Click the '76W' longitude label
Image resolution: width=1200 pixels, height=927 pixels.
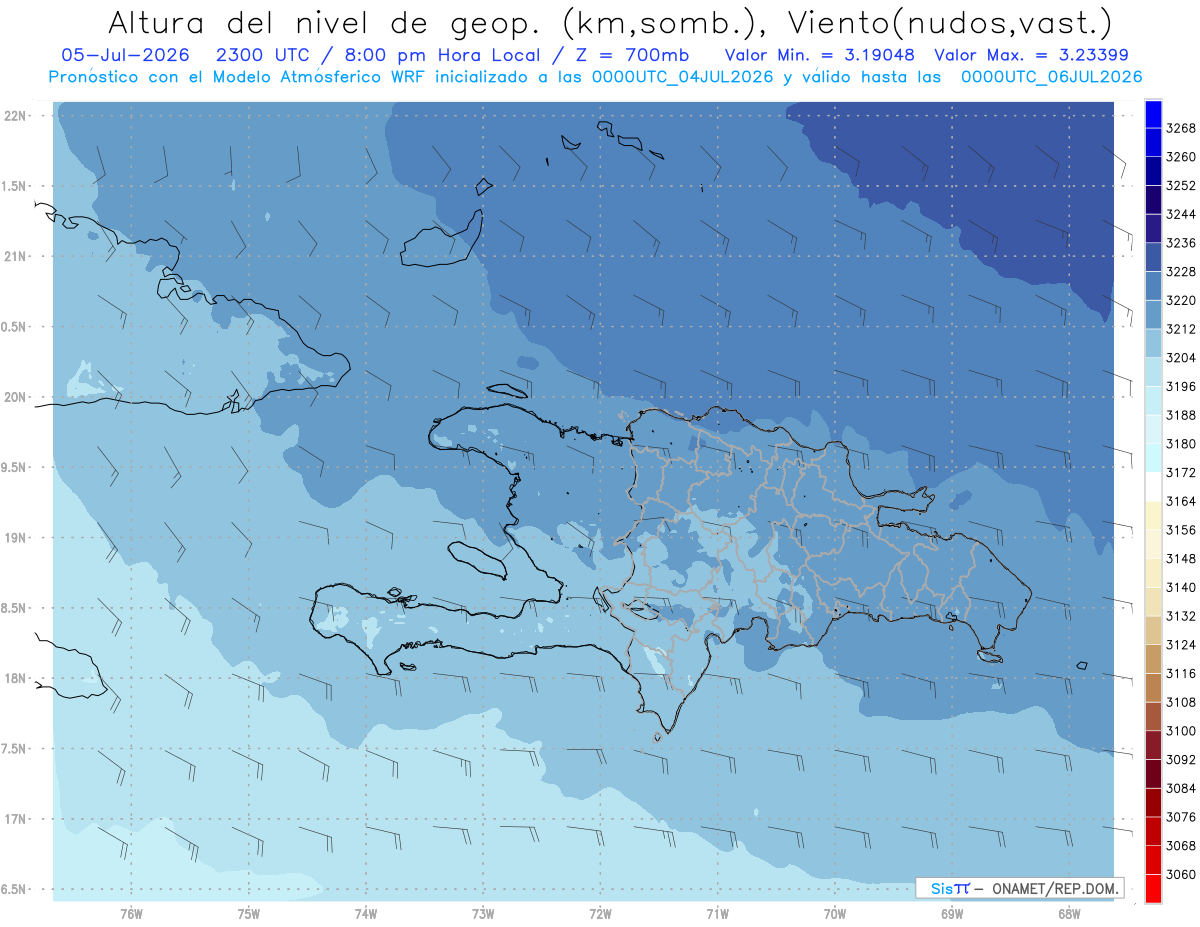coord(131,913)
